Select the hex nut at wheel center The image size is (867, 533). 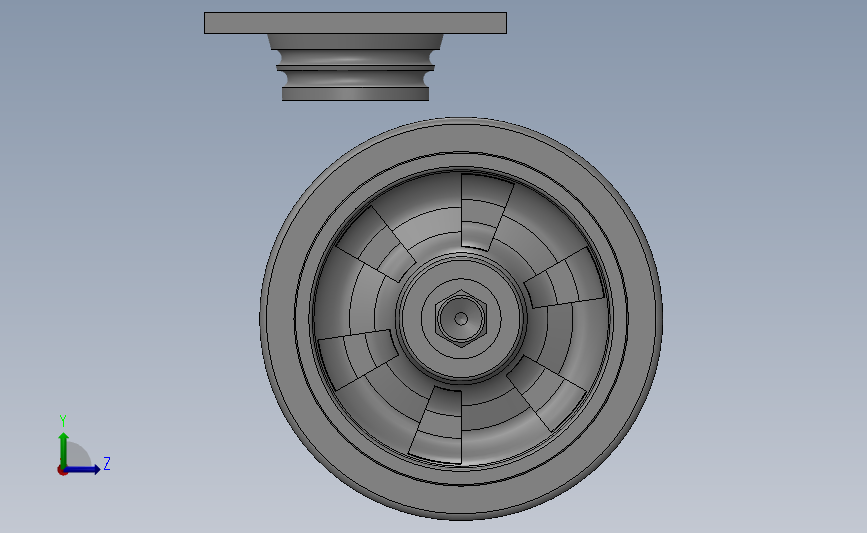tap(461, 319)
